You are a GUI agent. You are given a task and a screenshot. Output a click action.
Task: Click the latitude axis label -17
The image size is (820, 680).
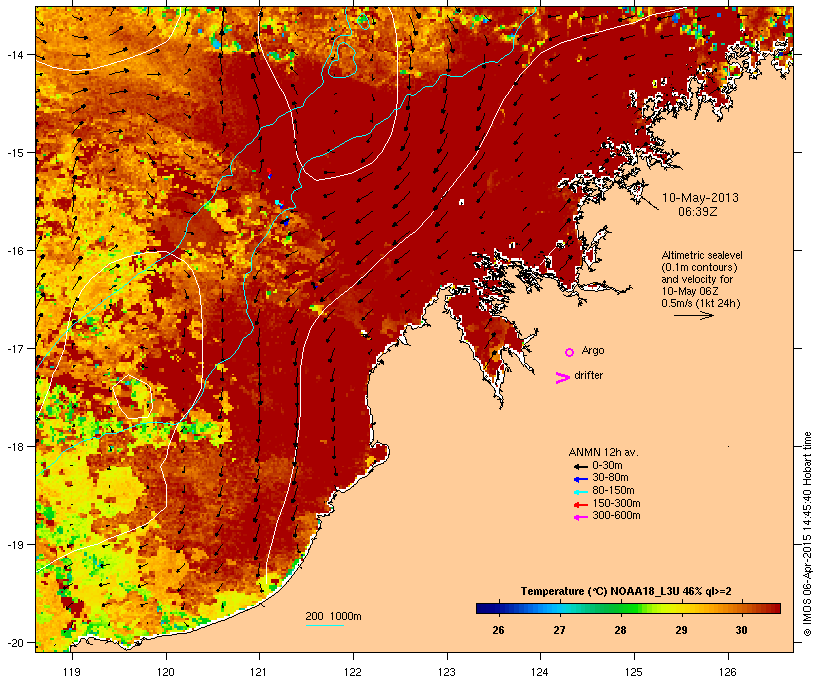(14, 348)
